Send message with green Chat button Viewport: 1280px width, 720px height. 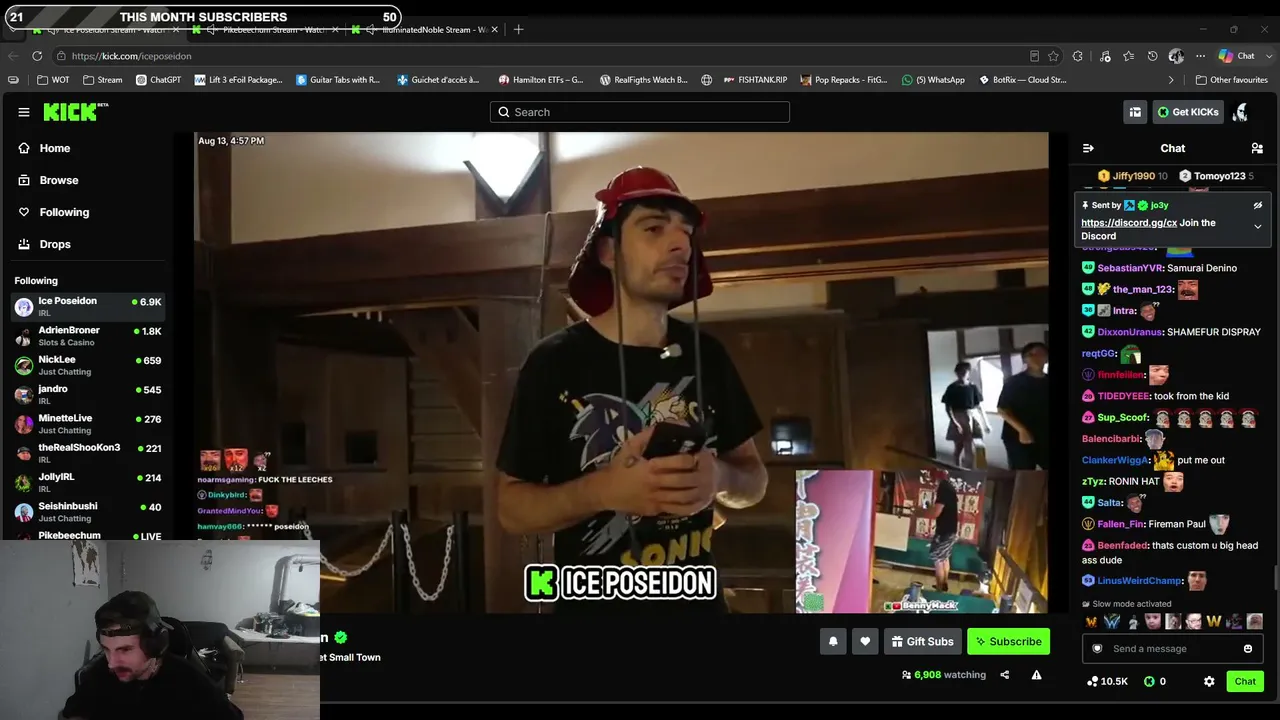(x=1245, y=681)
